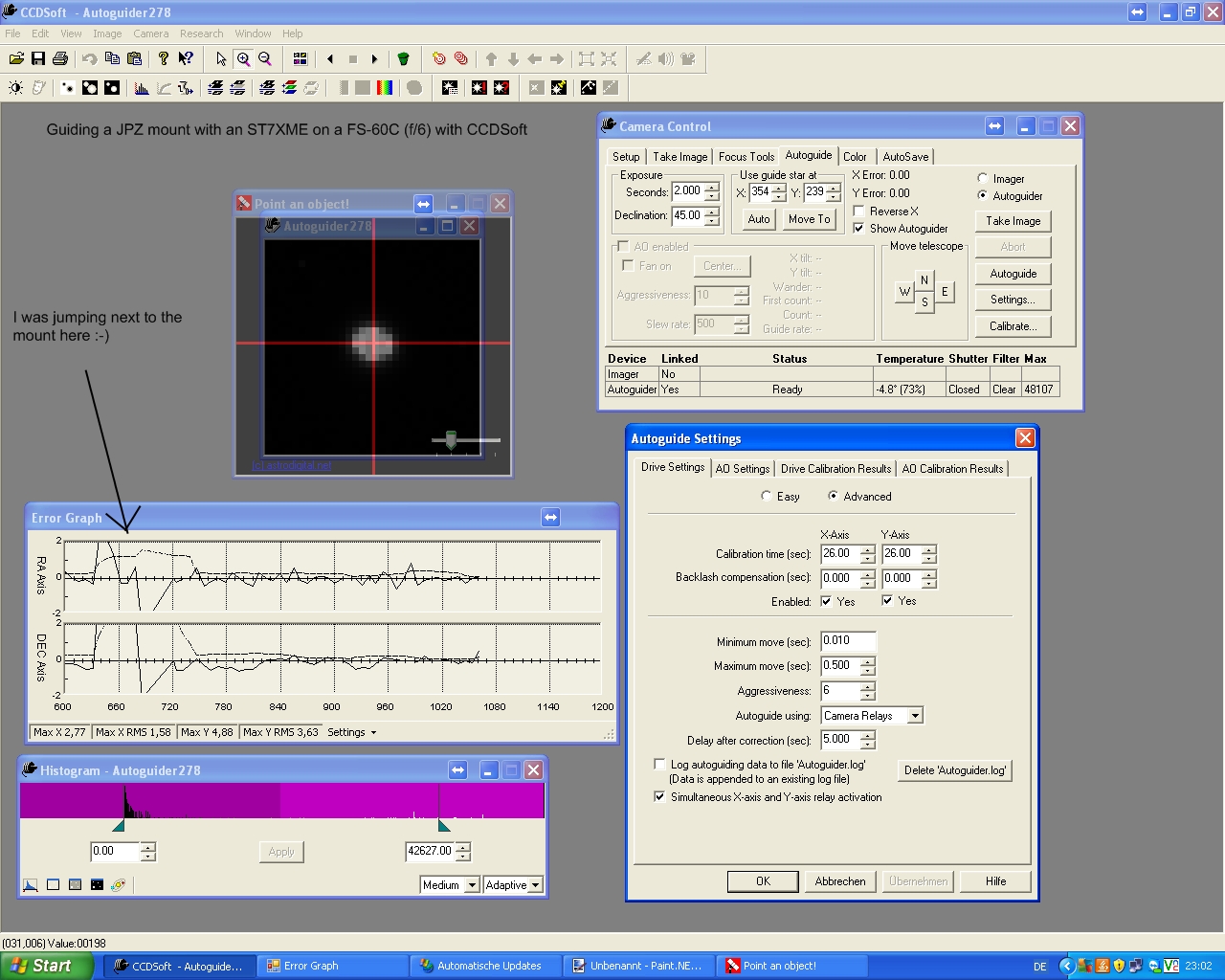Select the arrow pointer tool
The width and height of the screenshot is (1225, 980).
pyautogui.click(x=221, y=58)
